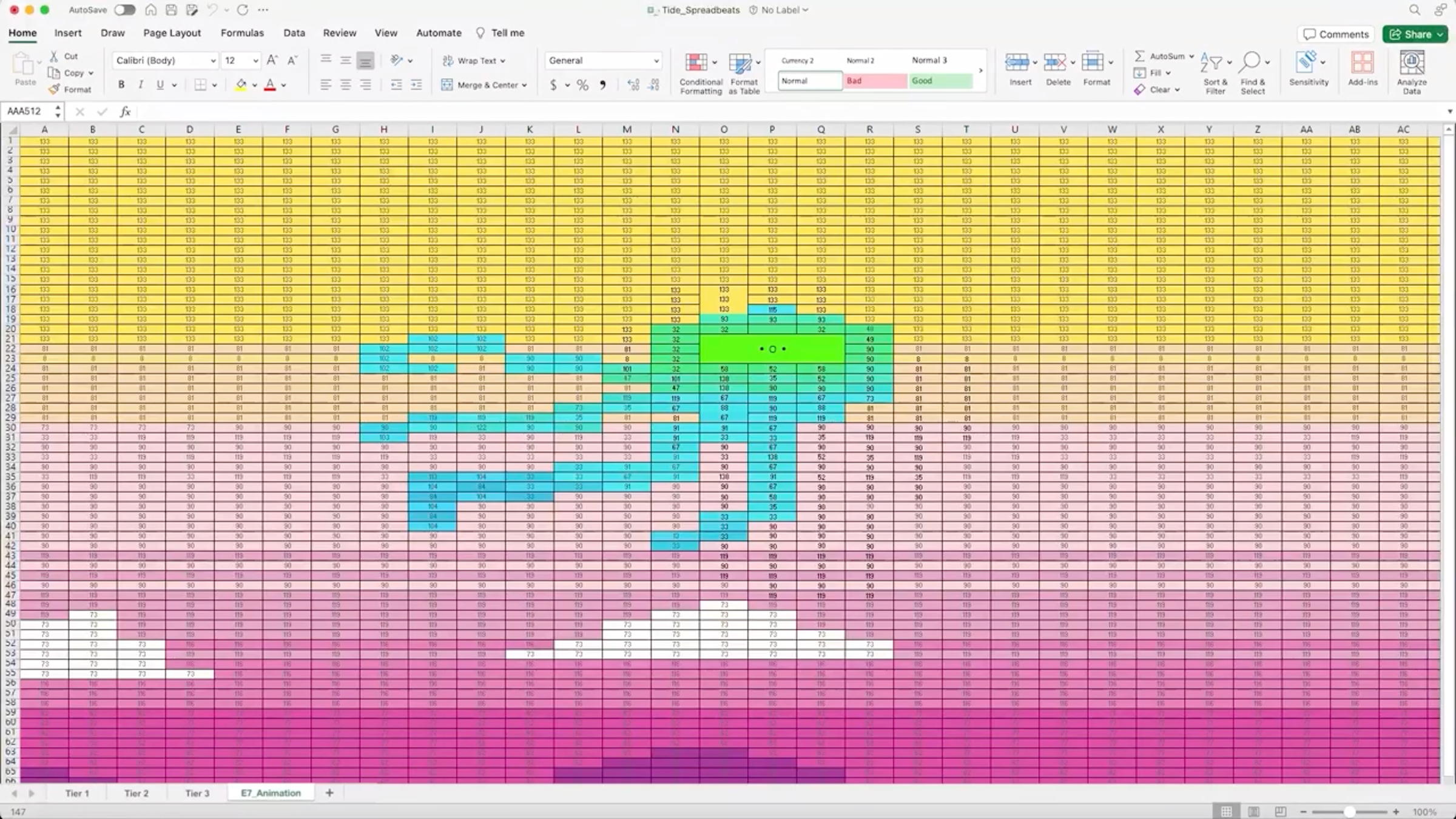Toggle bold formatting
1456x819 pixels.
click(121, 85)
